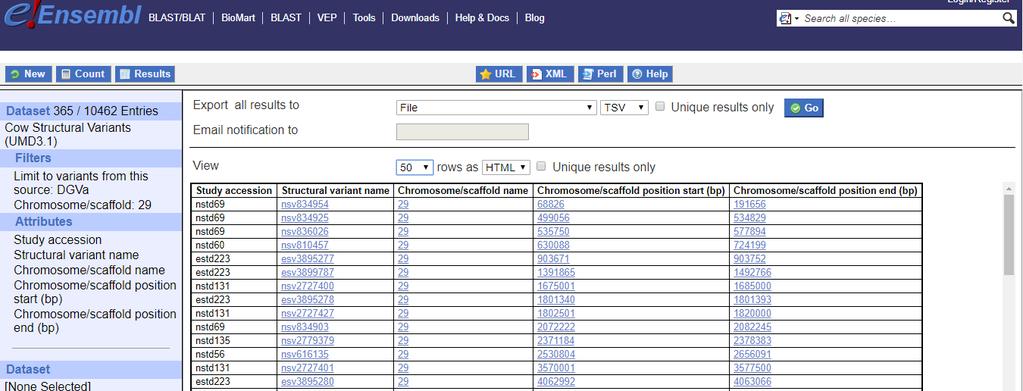1023x391 pixels.
Task: Tick Unique results only for export
Action: [660, 107]
